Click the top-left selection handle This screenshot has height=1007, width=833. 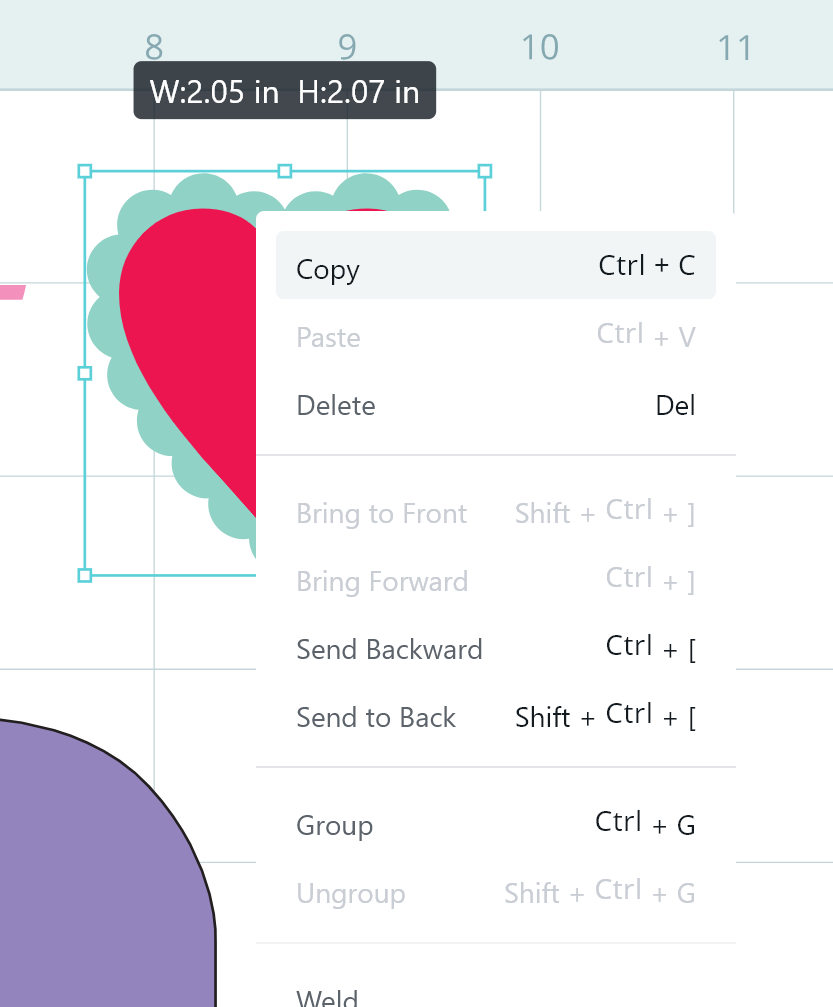(x=85, y=172)
